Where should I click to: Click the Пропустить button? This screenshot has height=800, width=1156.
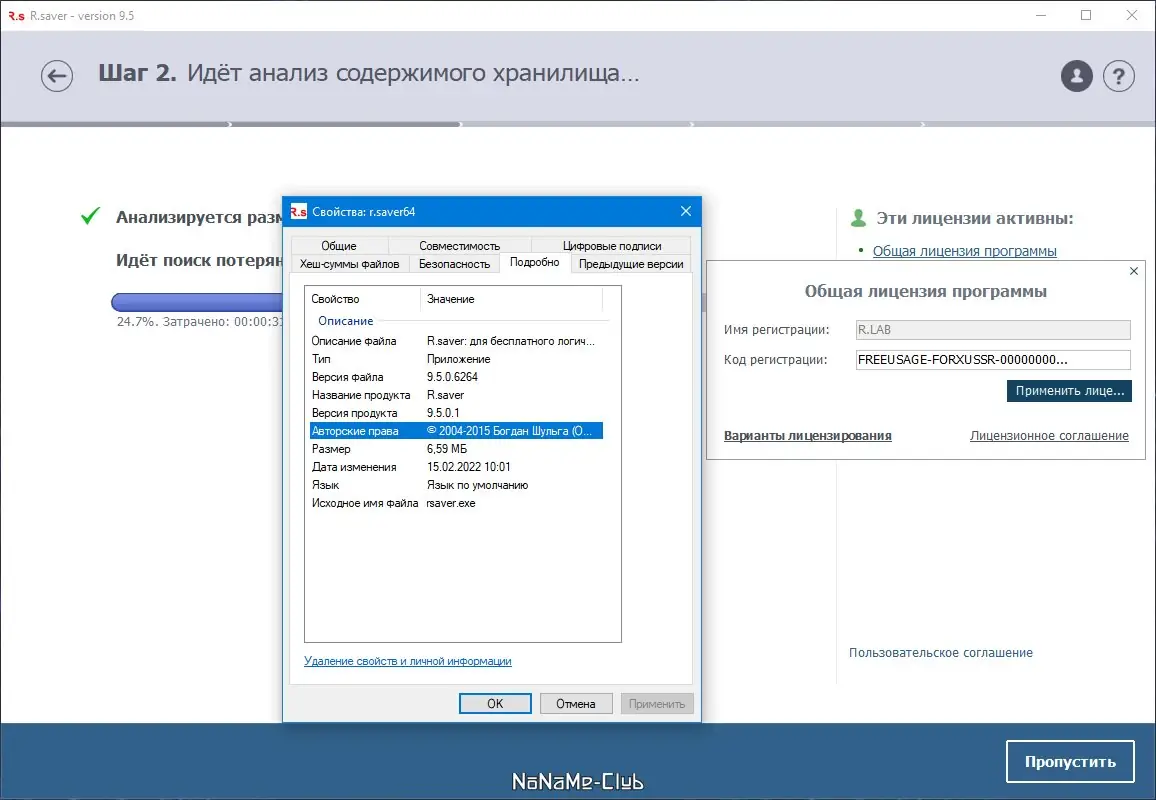pos(1070,762)
